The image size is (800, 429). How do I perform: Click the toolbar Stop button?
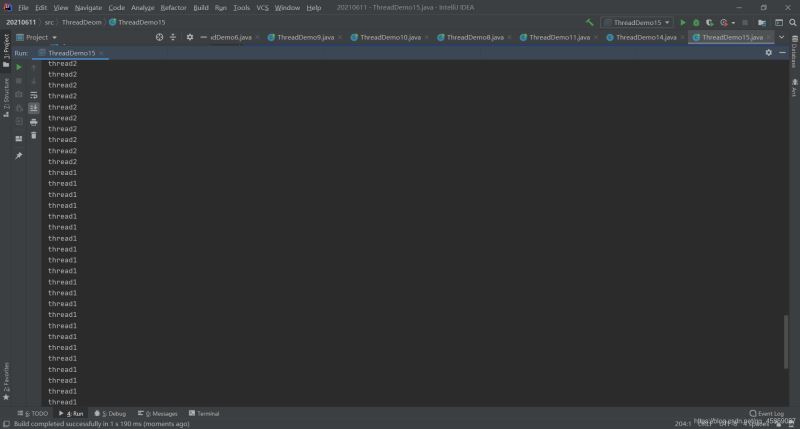pyautogui.click(x=745, y=22)
